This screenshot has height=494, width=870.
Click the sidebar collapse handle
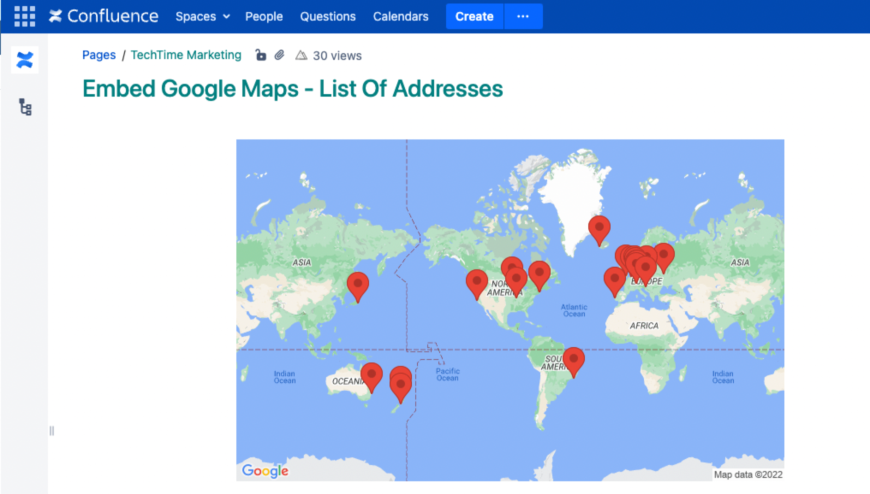click(x=52, y=431)
